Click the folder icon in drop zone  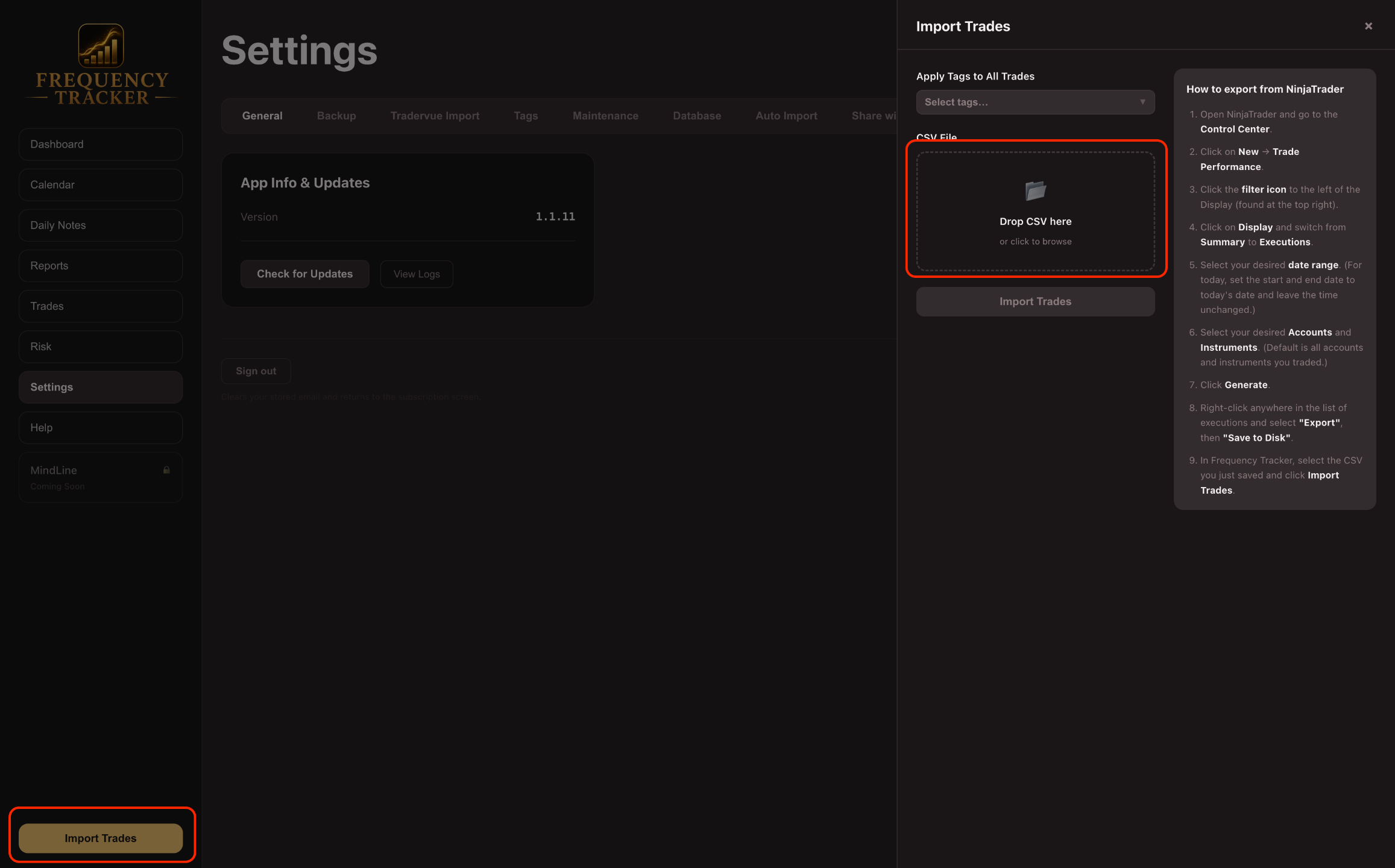click(x=1036, y=191)
